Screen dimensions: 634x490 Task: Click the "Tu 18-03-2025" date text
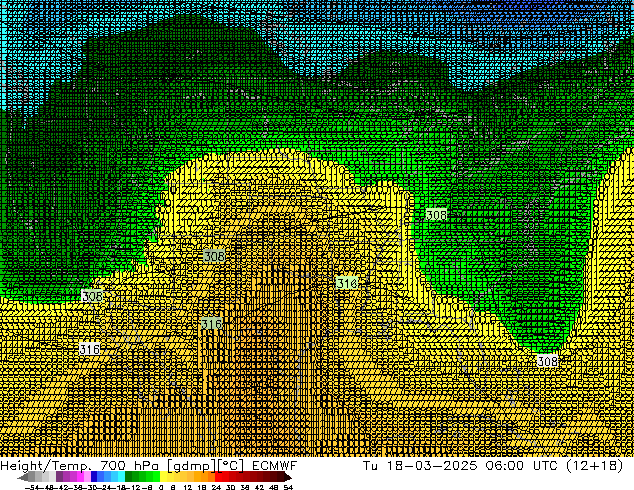[x=420, y=466]
